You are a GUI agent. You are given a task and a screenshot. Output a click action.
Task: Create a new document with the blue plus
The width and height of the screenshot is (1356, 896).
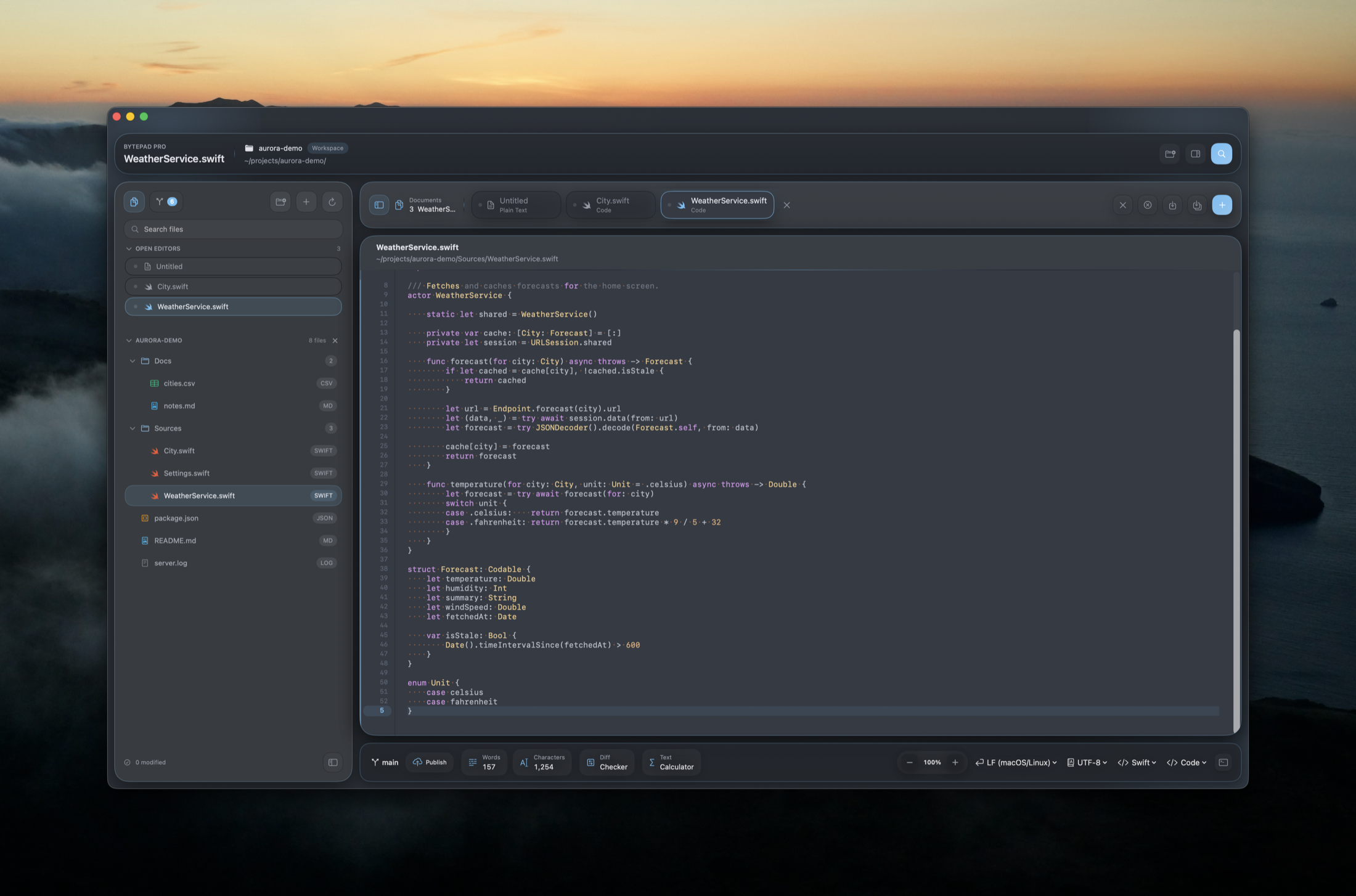1222,205
